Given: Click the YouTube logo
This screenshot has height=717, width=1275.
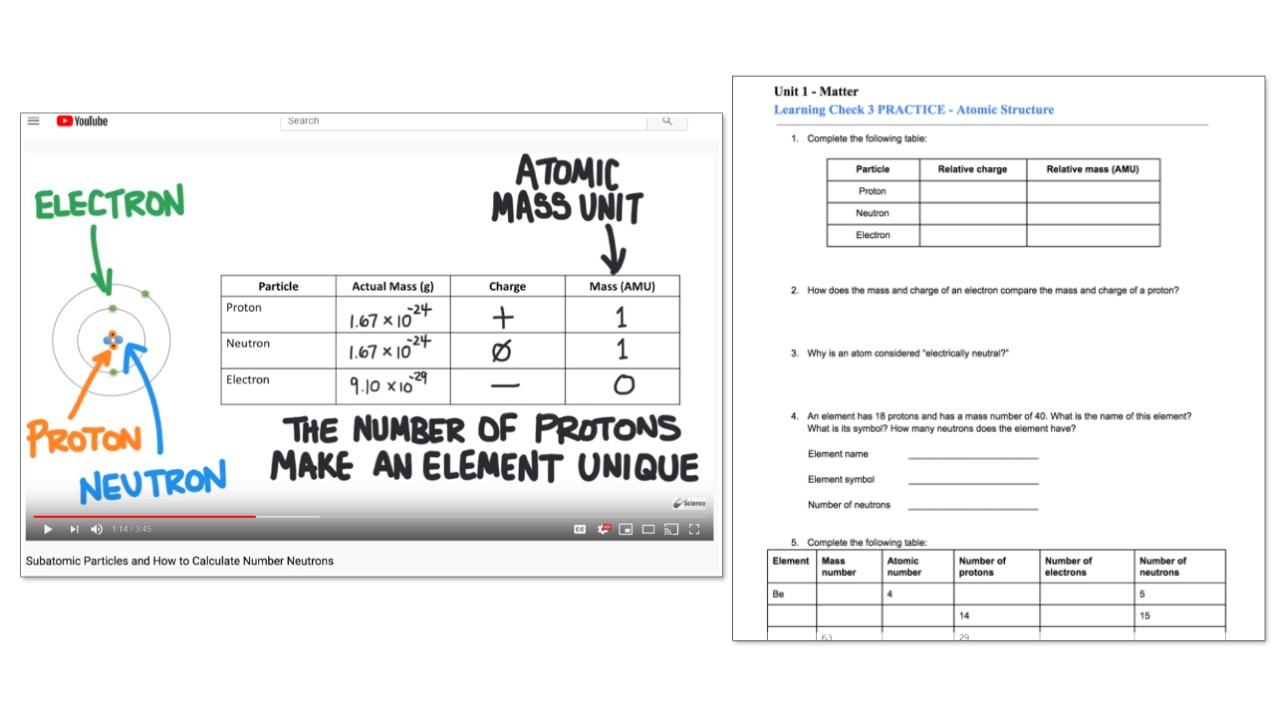Looking at the screenshot, I should [82, 121].
